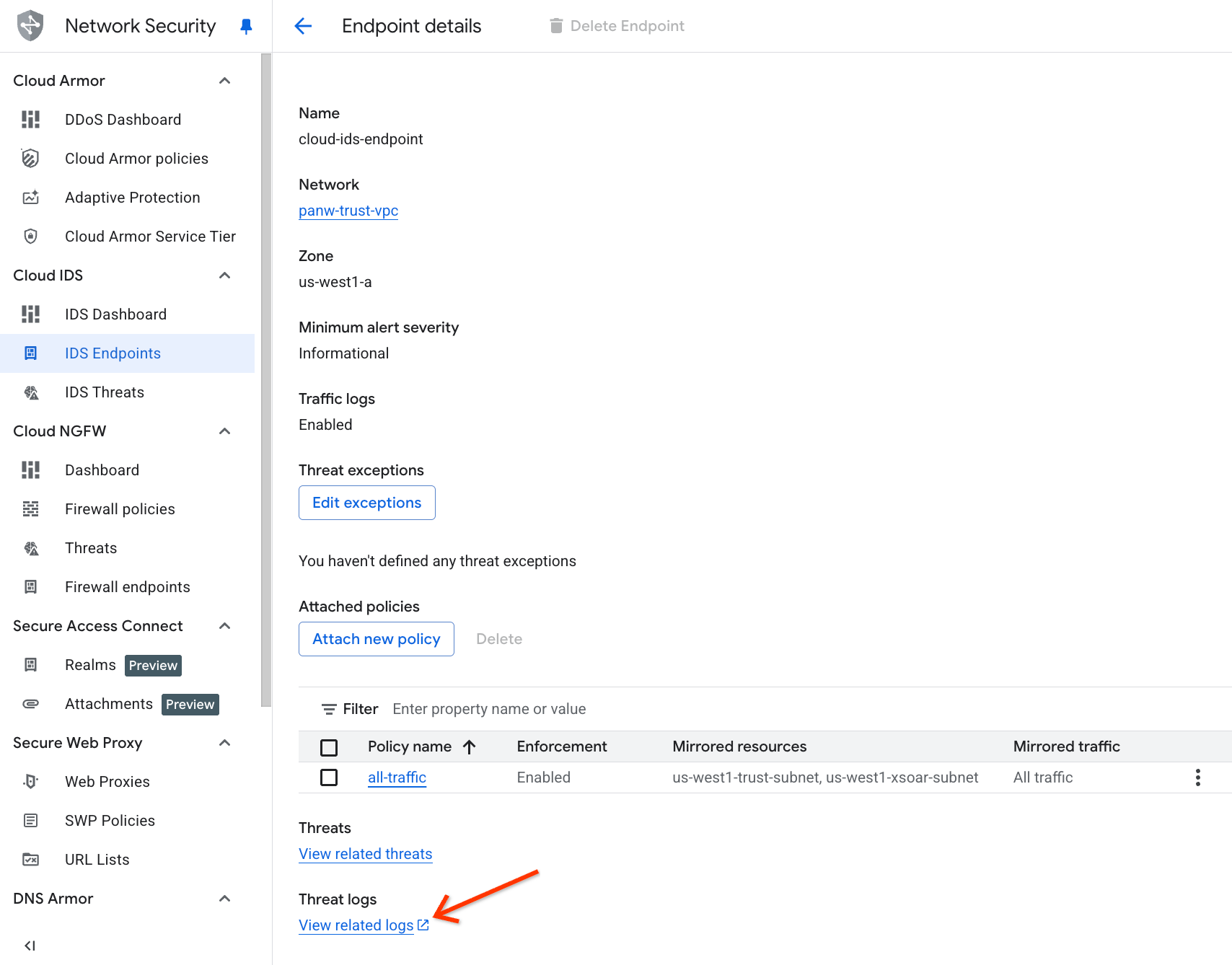Sort by Policy name using the arrow
The width and height of the screenshot is (1232, 965).
470,747
